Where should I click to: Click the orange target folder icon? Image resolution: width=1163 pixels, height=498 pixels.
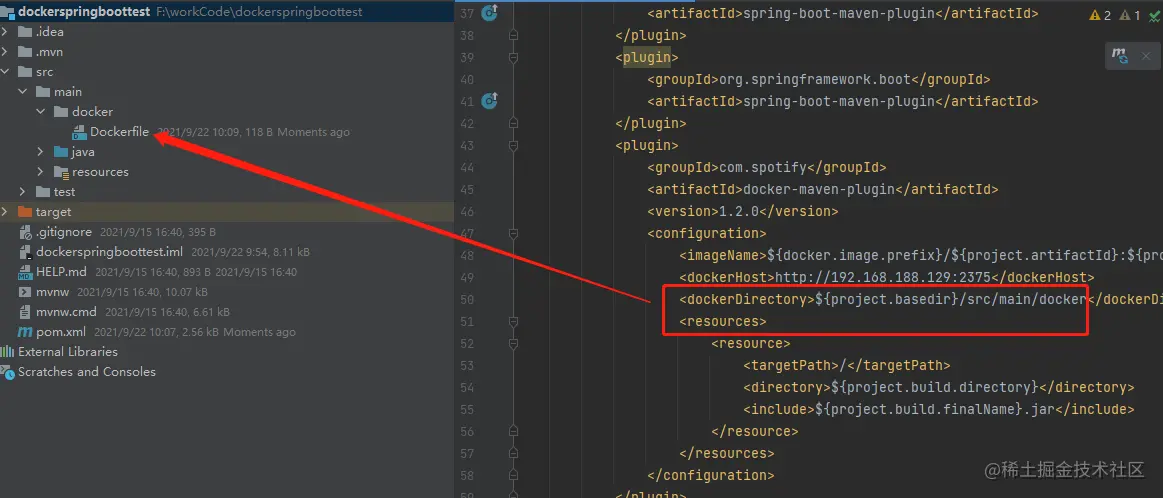(25, 212)
